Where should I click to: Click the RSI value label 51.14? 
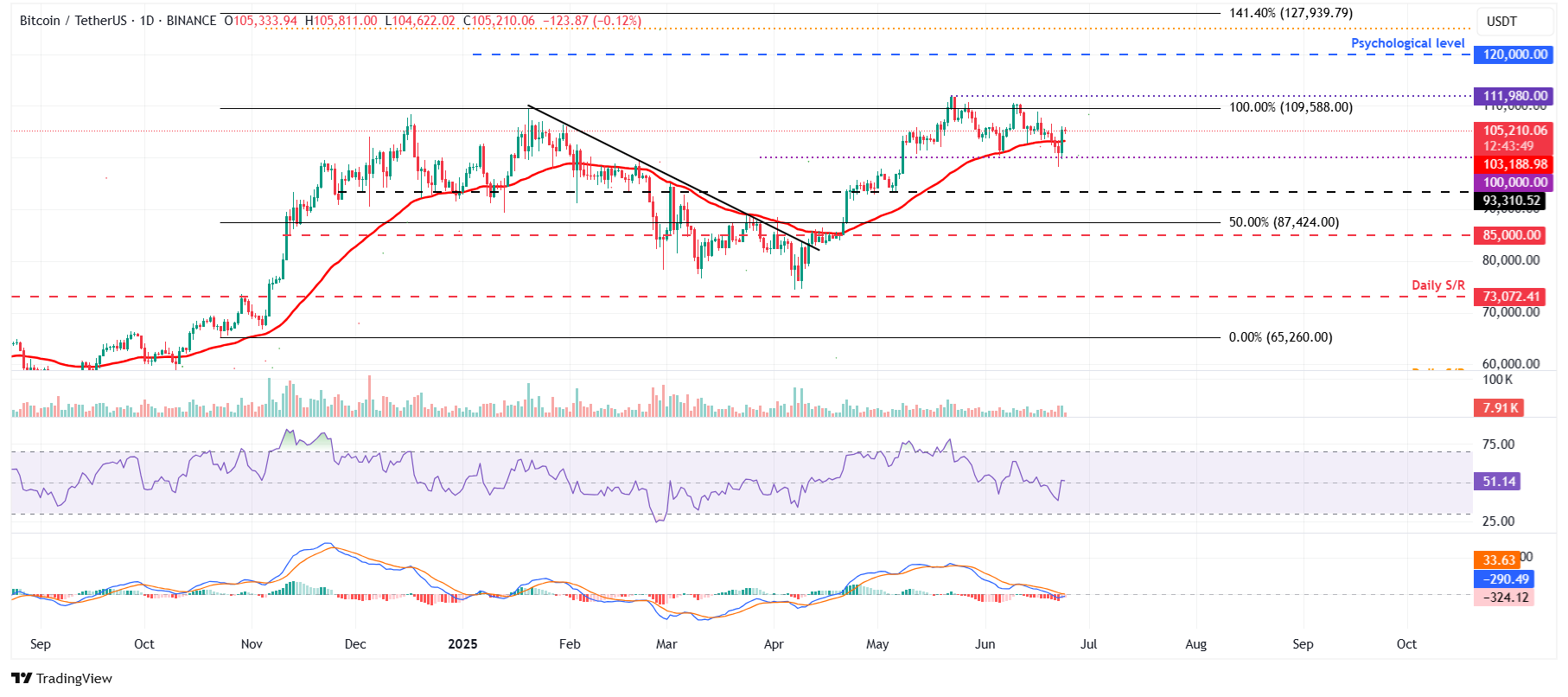point(1499,482)
